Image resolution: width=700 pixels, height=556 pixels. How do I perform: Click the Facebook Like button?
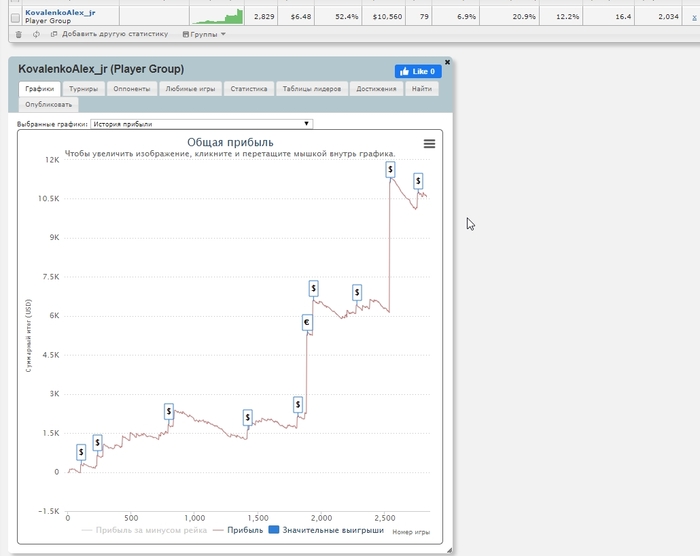(x=418, y=71)
